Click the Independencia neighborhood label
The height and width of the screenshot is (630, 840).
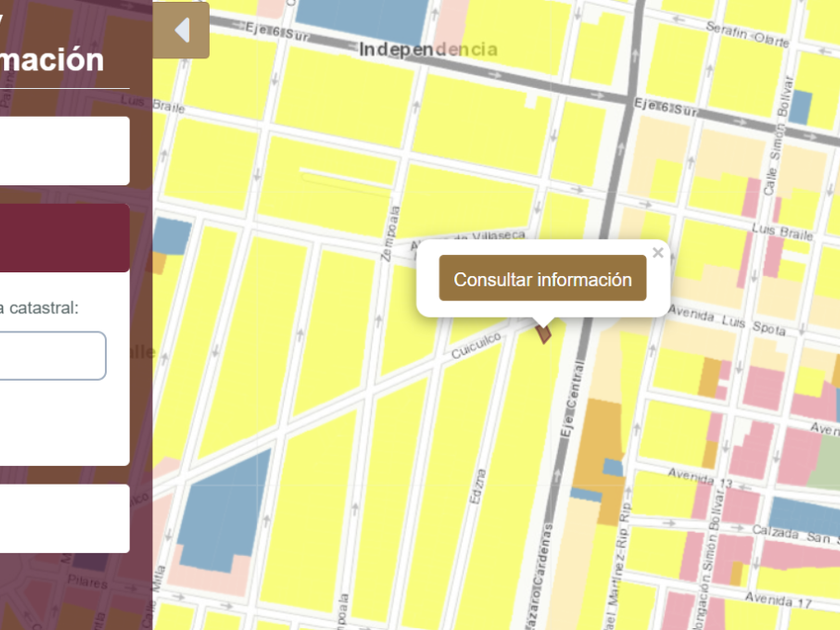[428, 50]
